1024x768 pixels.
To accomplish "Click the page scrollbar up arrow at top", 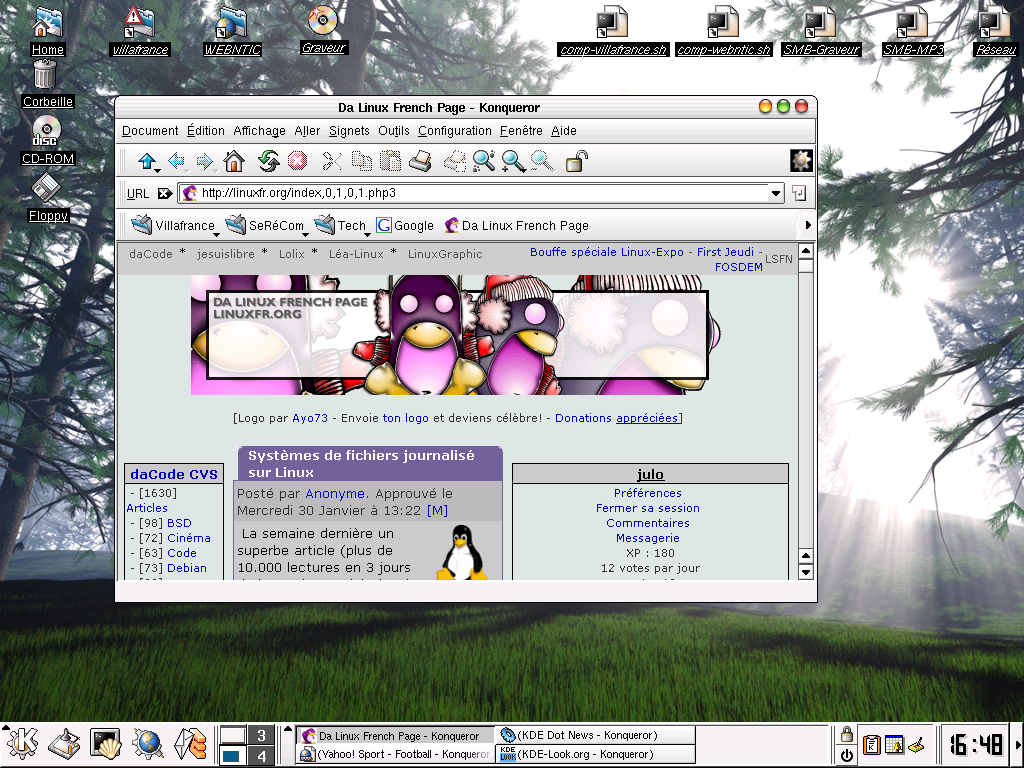I will (806, 251).
